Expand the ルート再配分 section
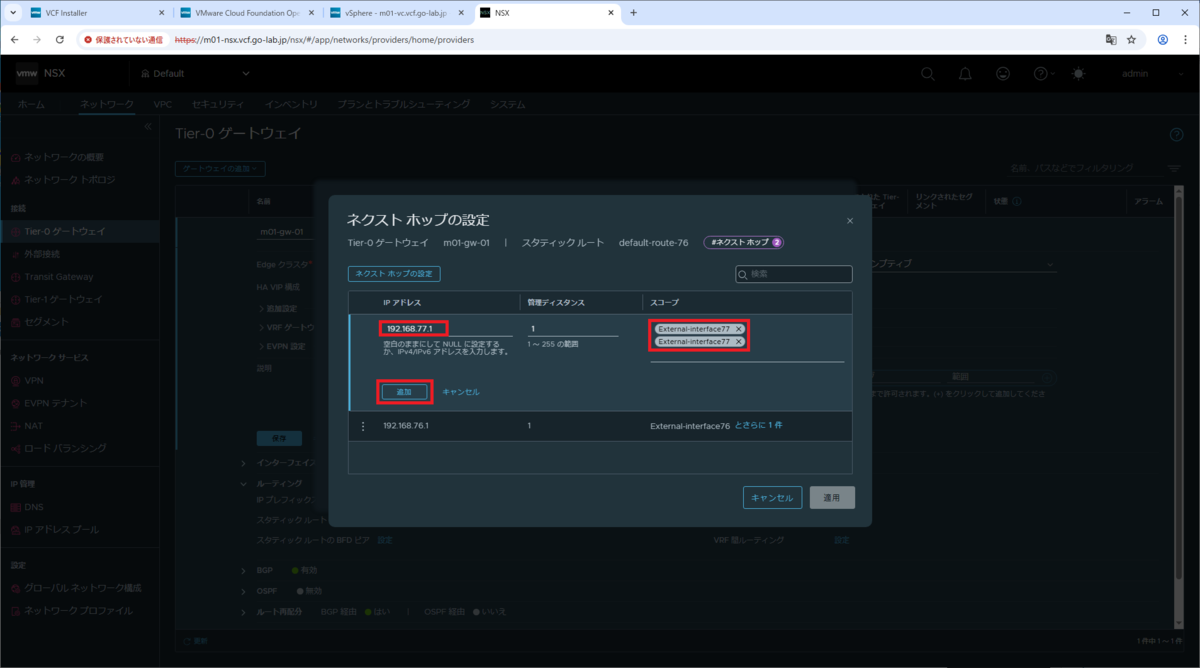 (243, 610)
